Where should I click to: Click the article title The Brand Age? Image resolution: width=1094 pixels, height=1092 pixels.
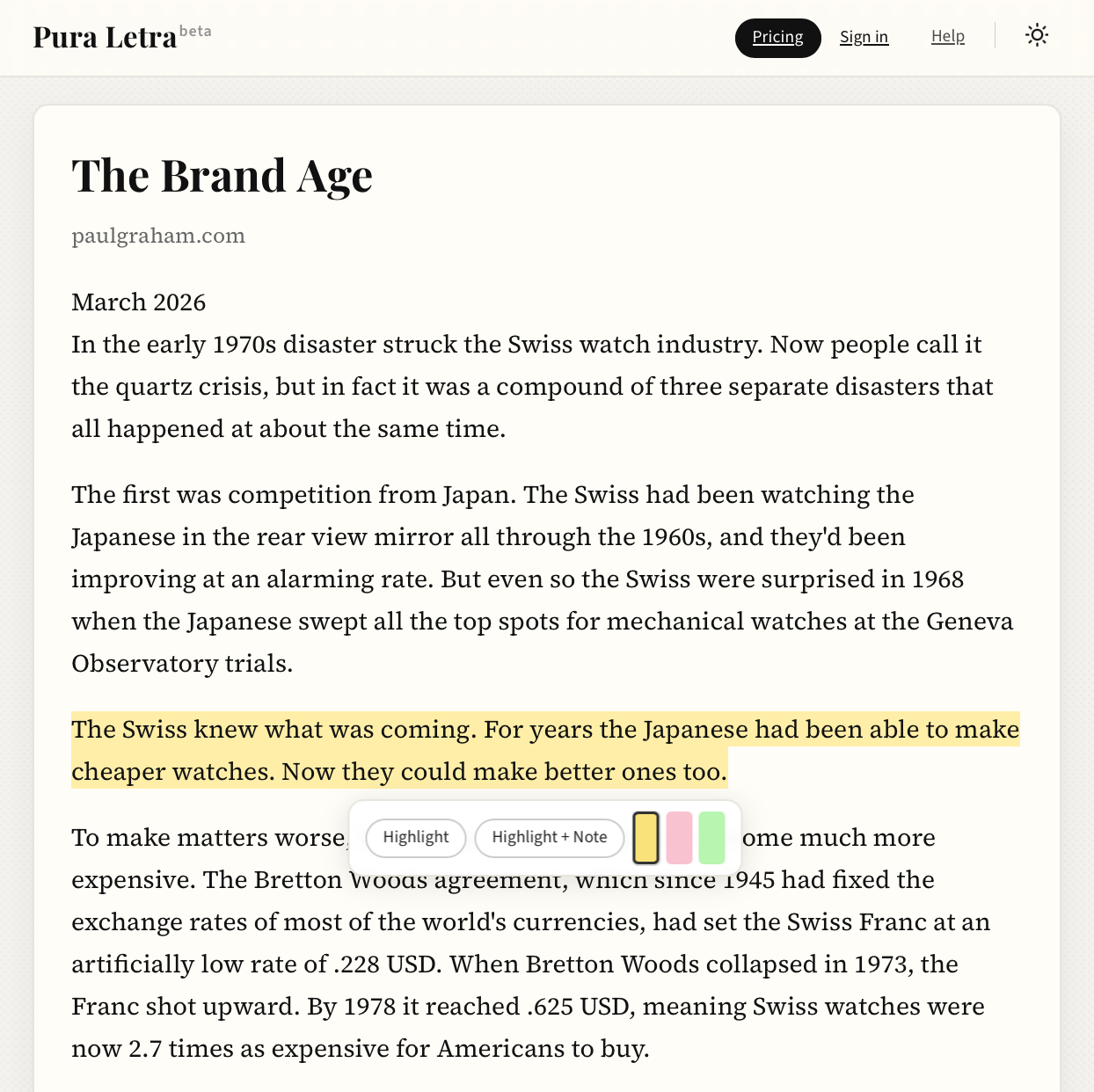coord(222,175)
